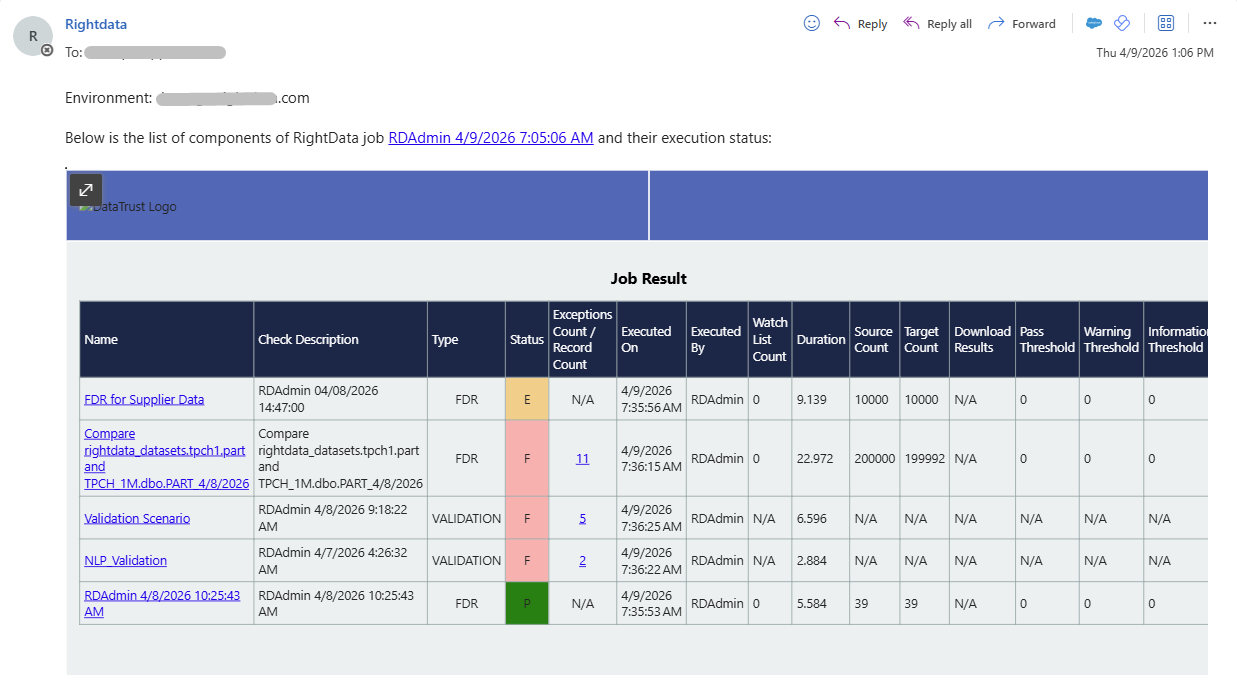Click the Reply all button
The height and width of the screenshot is (692, 1237).
pos(937,23)
